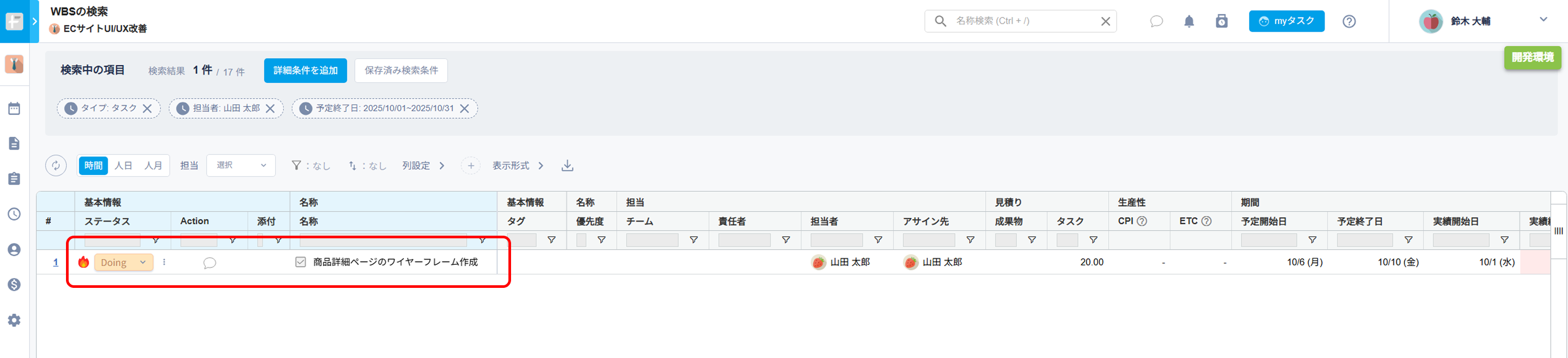Viewport: 1568px width, 358px height.
Task: Click the comment bubble in Action column
Action: pyautogui.click(x=210, y=263)
